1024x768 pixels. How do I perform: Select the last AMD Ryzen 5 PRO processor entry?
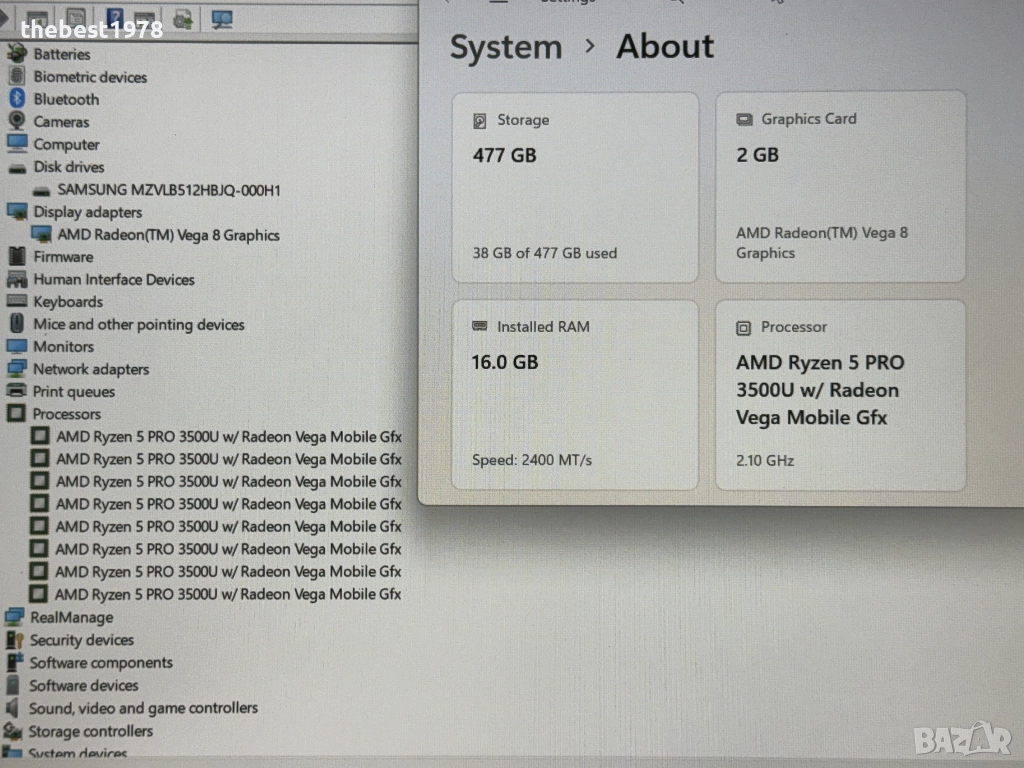[x=228, y=594]
